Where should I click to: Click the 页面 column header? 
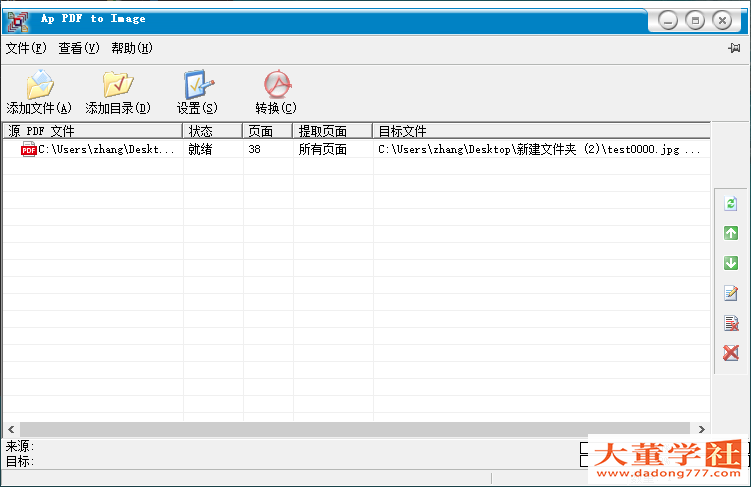coord(267,131)
